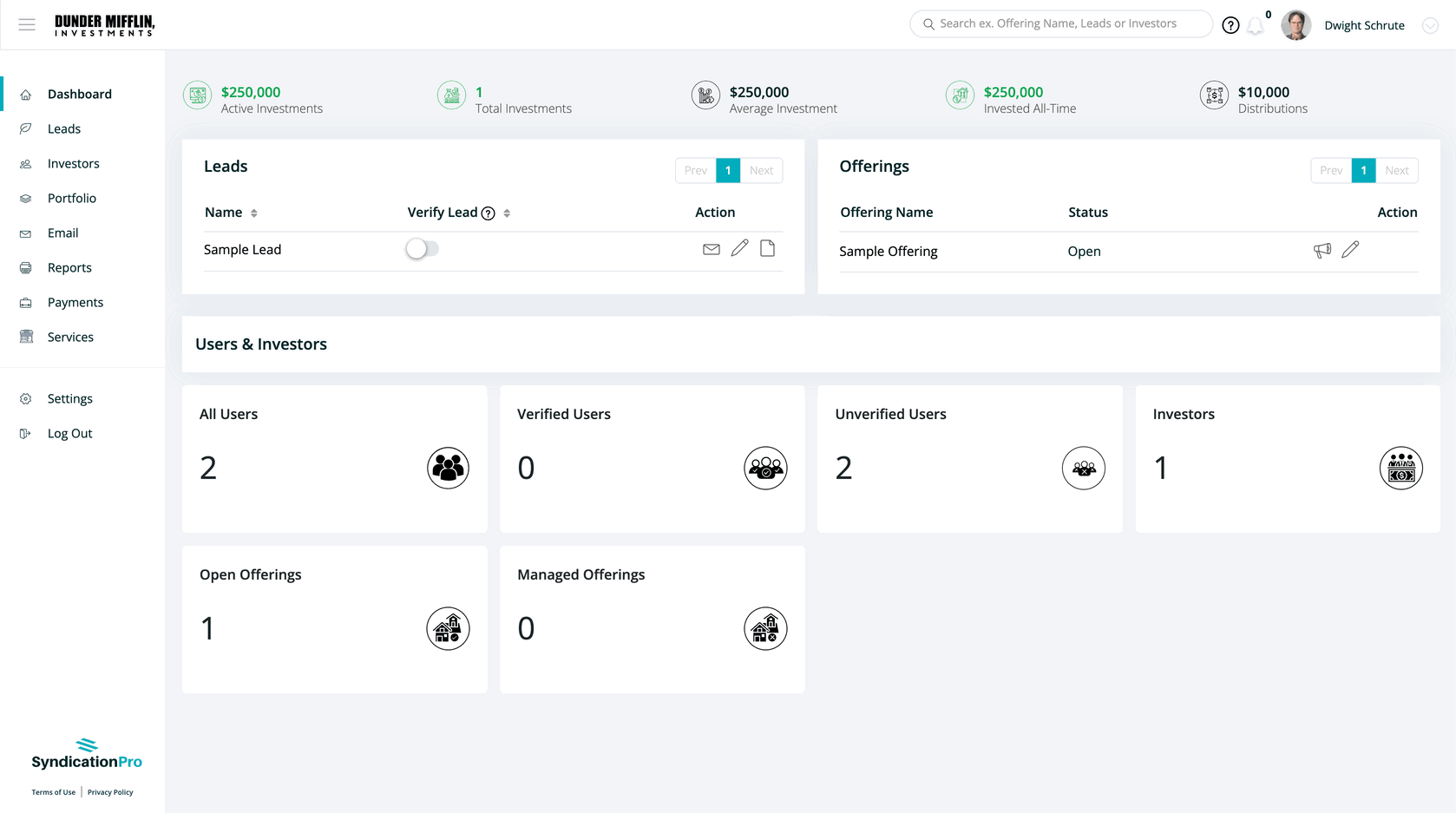Sort leads by the Name column arrows
The image size is (1456, 813).
(x=253, y=213)
